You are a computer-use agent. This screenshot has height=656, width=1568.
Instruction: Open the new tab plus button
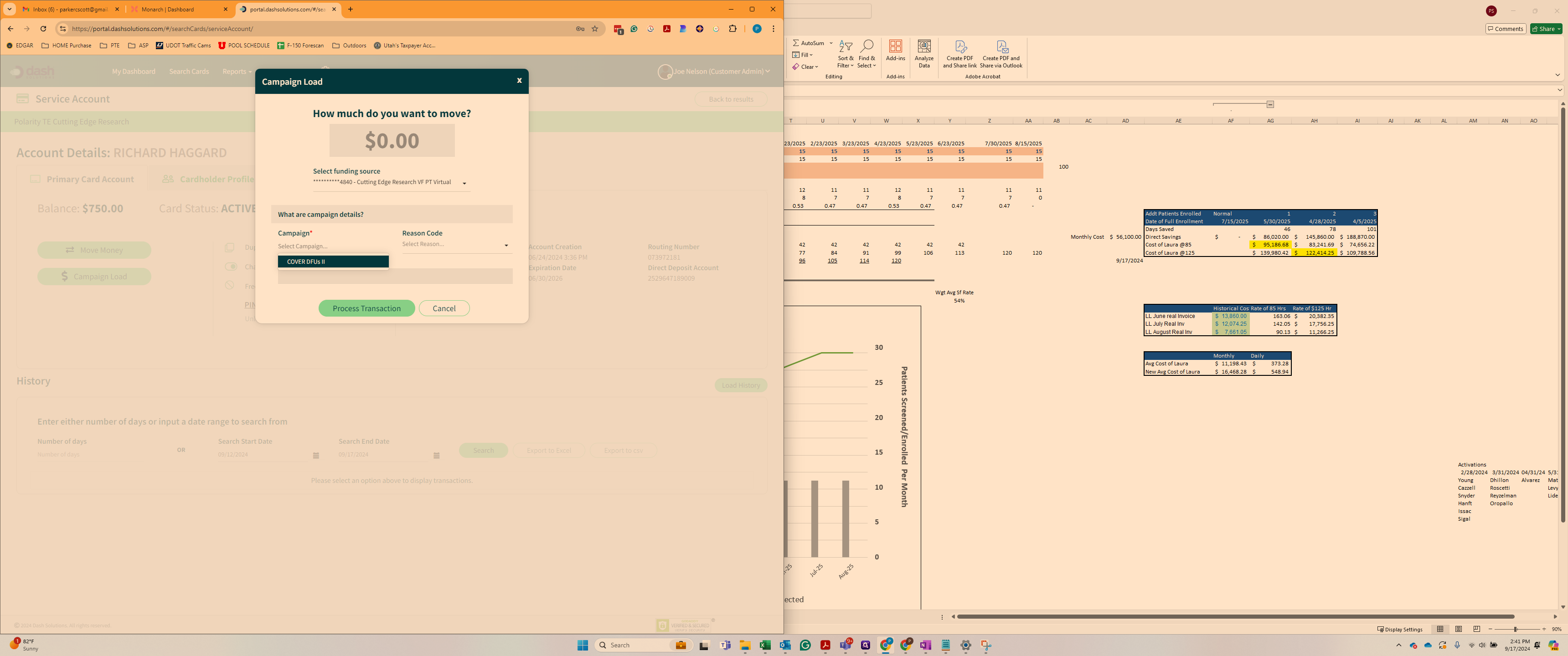pos(350,9)
